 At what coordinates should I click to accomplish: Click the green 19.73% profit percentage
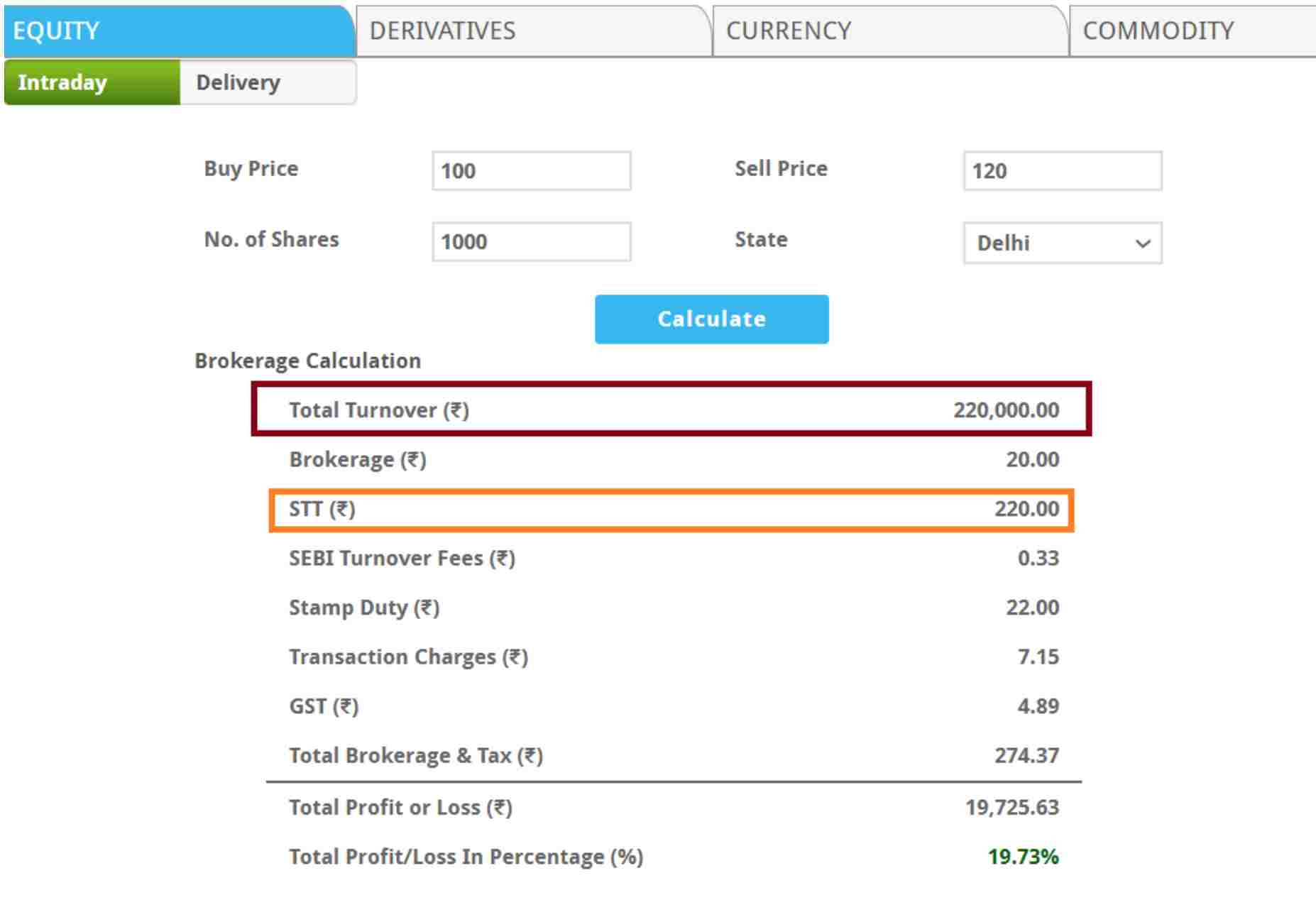[1023, 857]
